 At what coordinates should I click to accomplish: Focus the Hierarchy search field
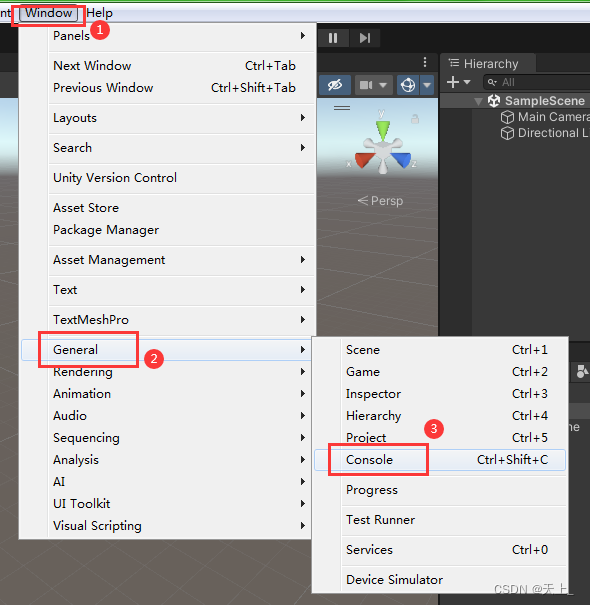click(537, 82)
